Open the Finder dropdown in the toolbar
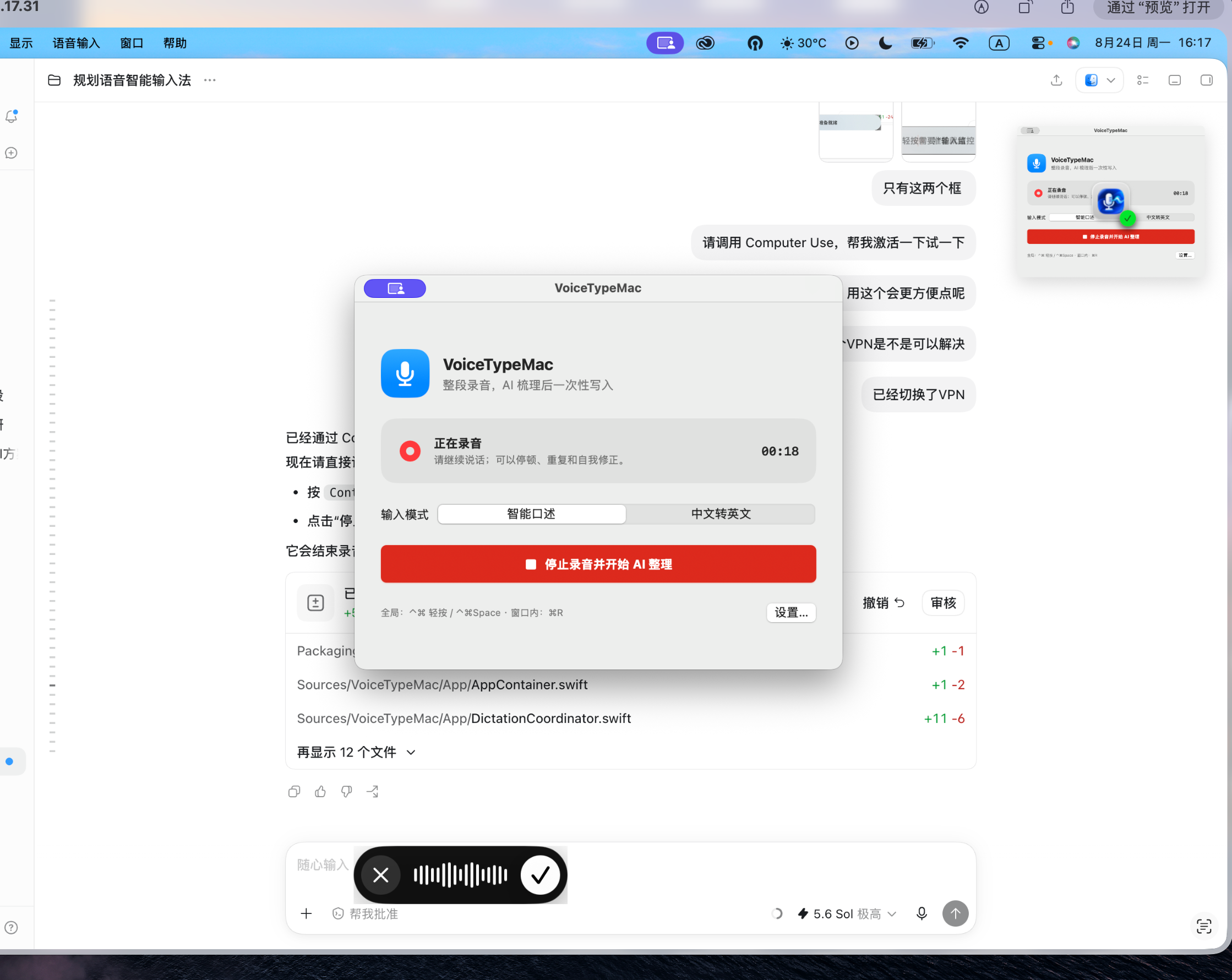 click(x=1099, y=80)
